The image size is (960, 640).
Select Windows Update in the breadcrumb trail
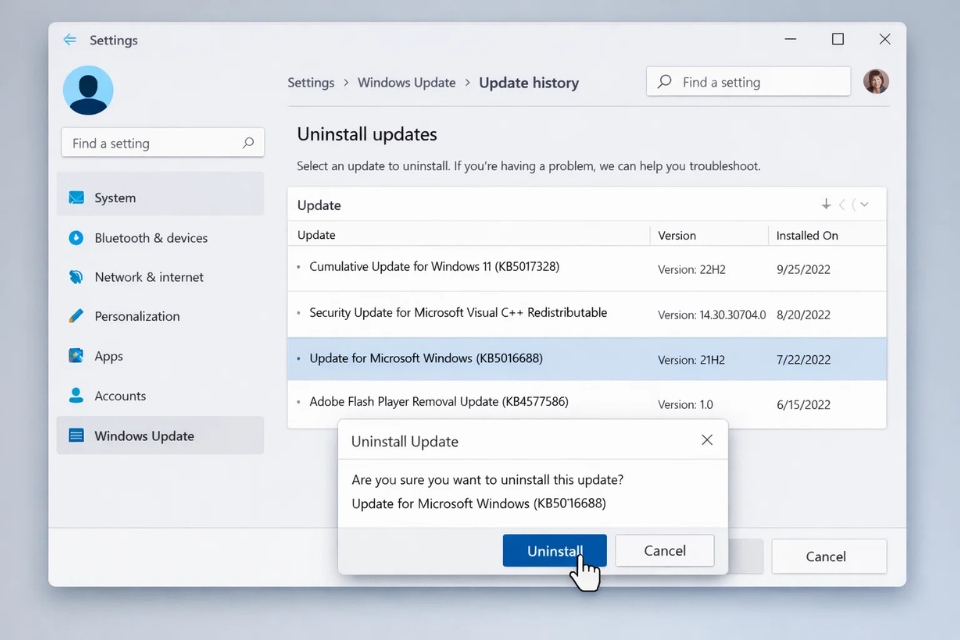(407, 83)
